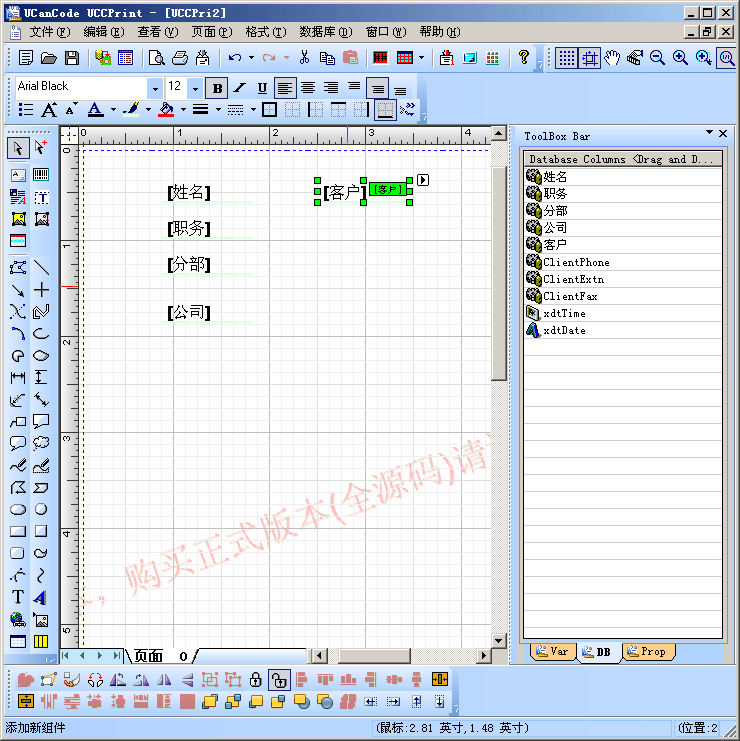Choose the large T text tool
The height and width of the screenshot is (741, 740).
tap(18, 597)
